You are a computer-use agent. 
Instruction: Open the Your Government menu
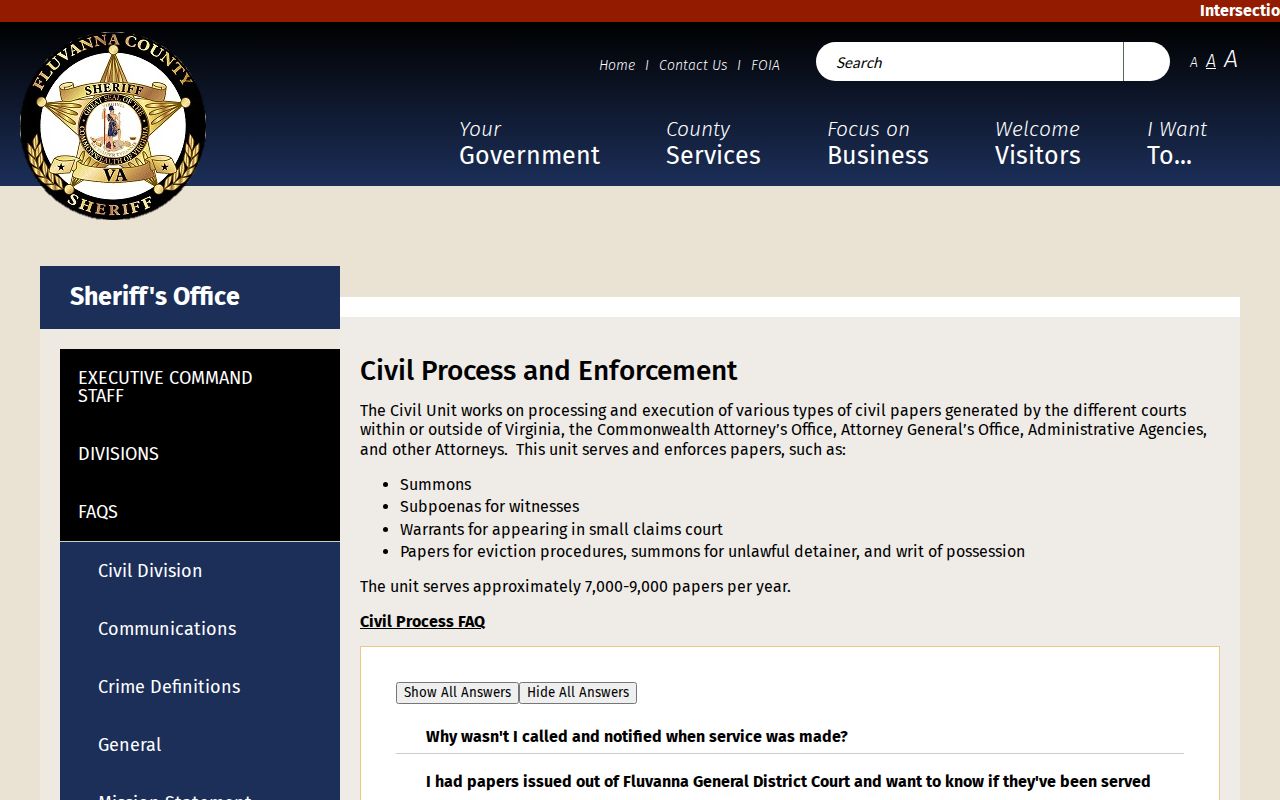(x=529, y=143)
